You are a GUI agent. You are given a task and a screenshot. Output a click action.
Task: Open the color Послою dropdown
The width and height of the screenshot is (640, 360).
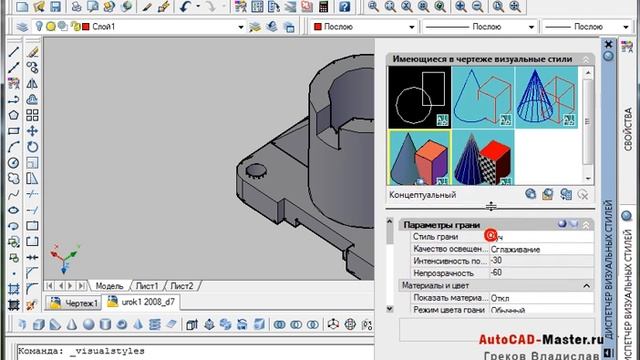click(411, 27)
